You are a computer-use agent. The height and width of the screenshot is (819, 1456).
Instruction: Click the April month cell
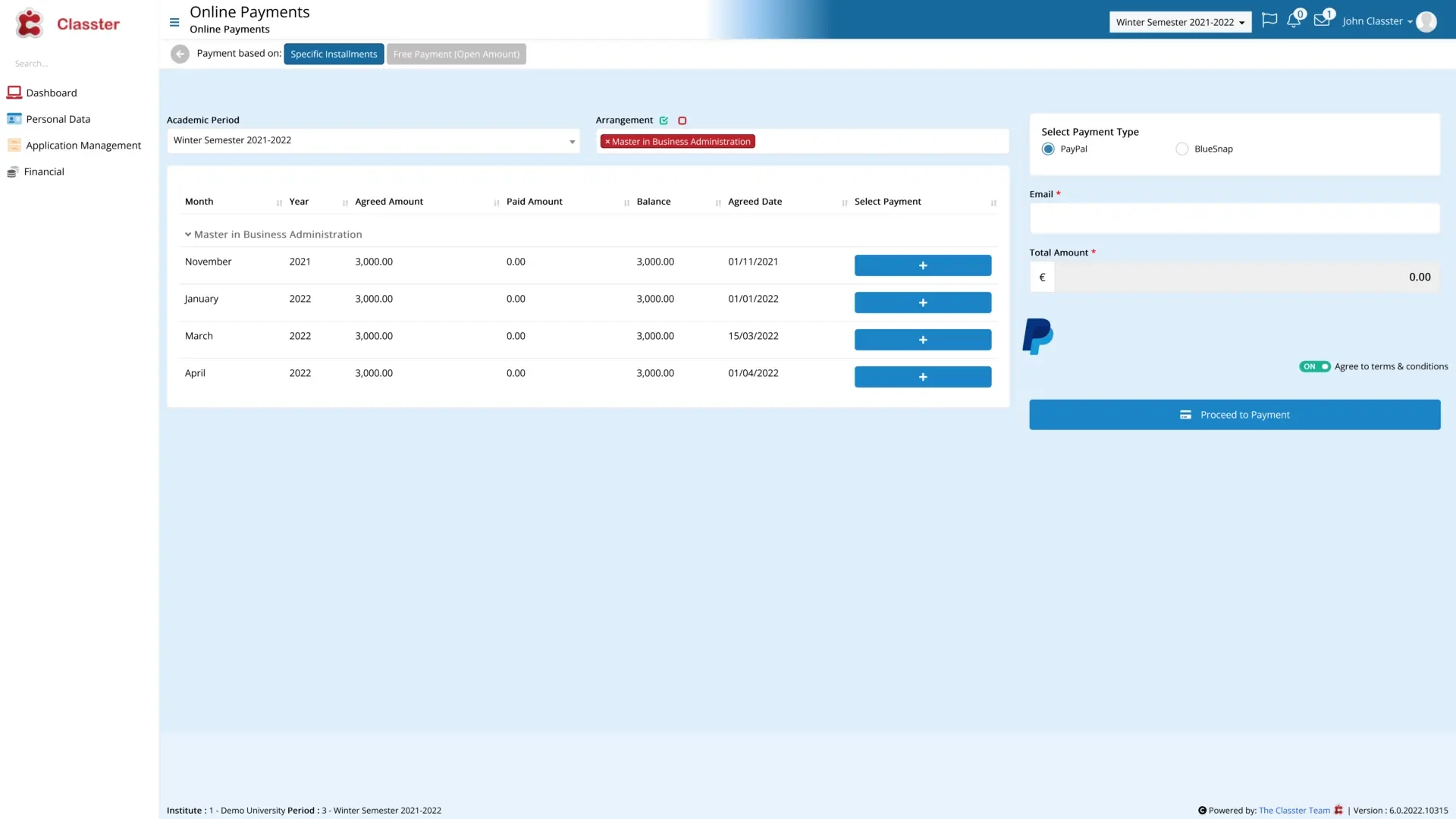coord(195,373)
